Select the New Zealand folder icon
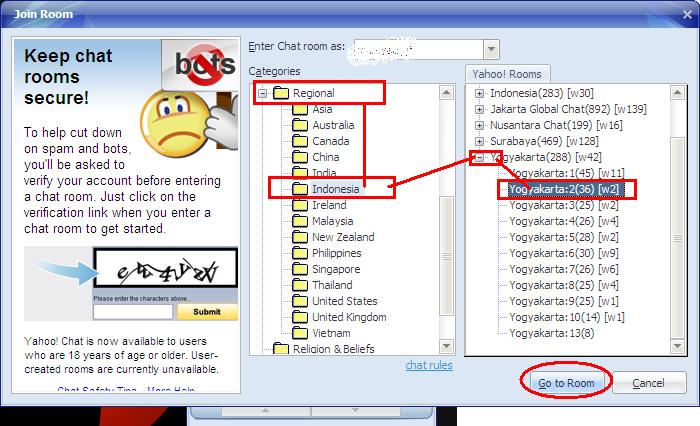The height and width of the screenshot is (426, 700). click(x=300, y=237)
